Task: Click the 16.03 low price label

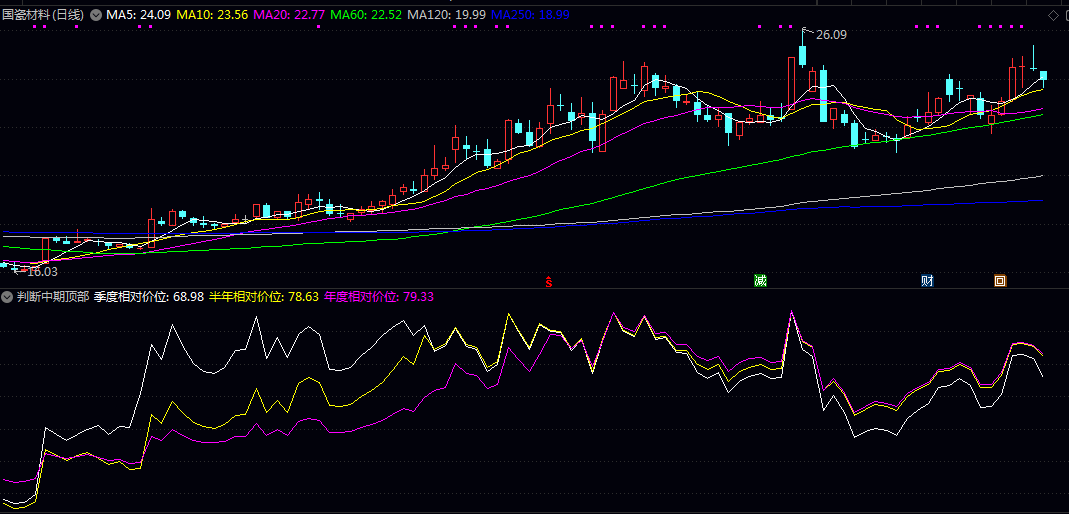Action: [x=42, y=272]
